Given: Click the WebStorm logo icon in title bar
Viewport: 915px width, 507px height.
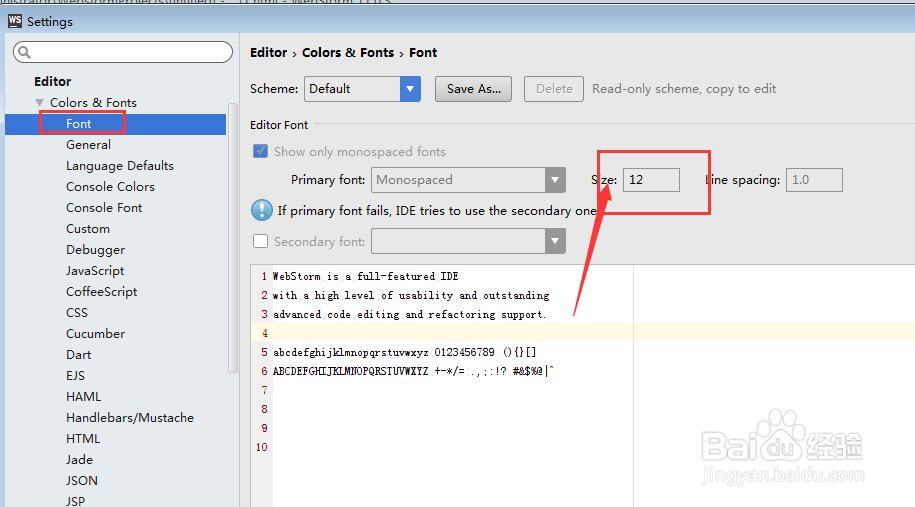Looking at the screenshot, I should point(15,21).
